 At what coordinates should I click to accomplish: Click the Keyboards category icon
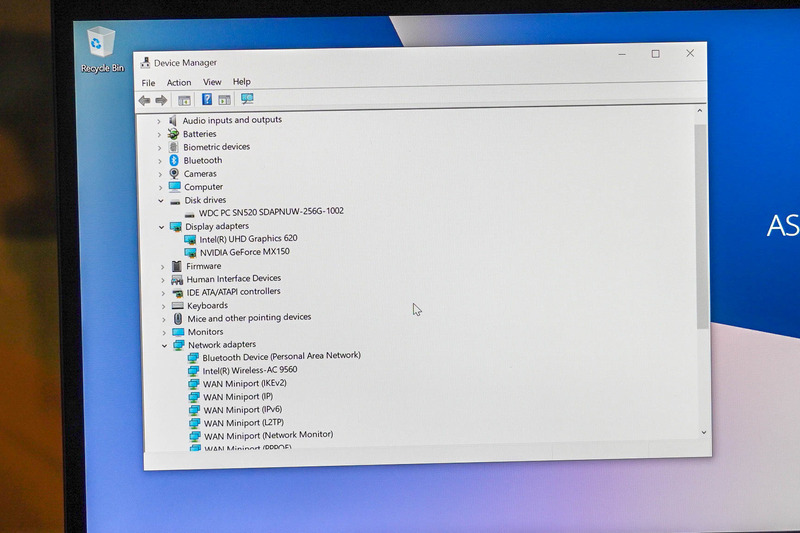(178, 306)
